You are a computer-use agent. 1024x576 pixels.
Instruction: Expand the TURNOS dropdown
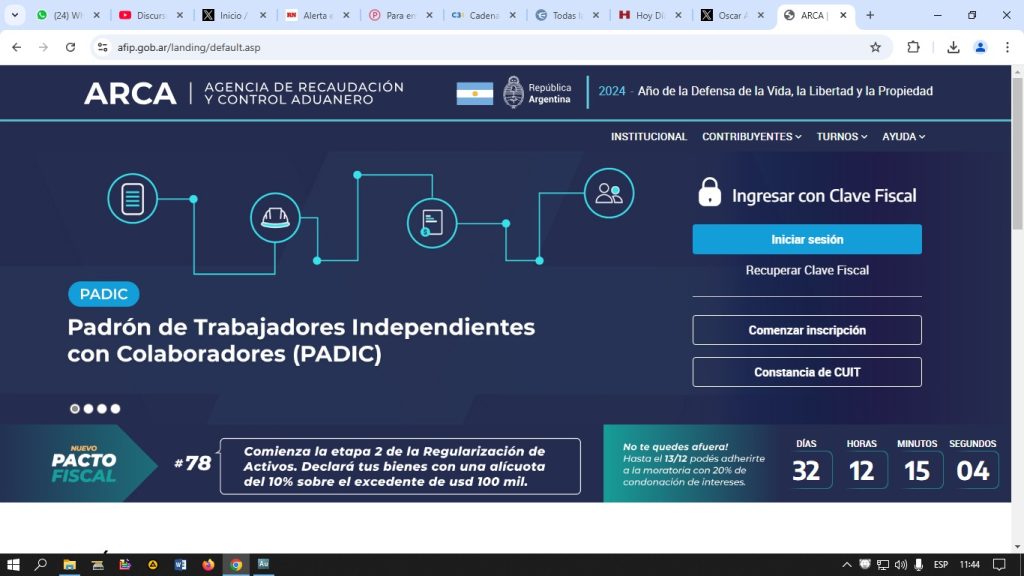pos(840,136)
